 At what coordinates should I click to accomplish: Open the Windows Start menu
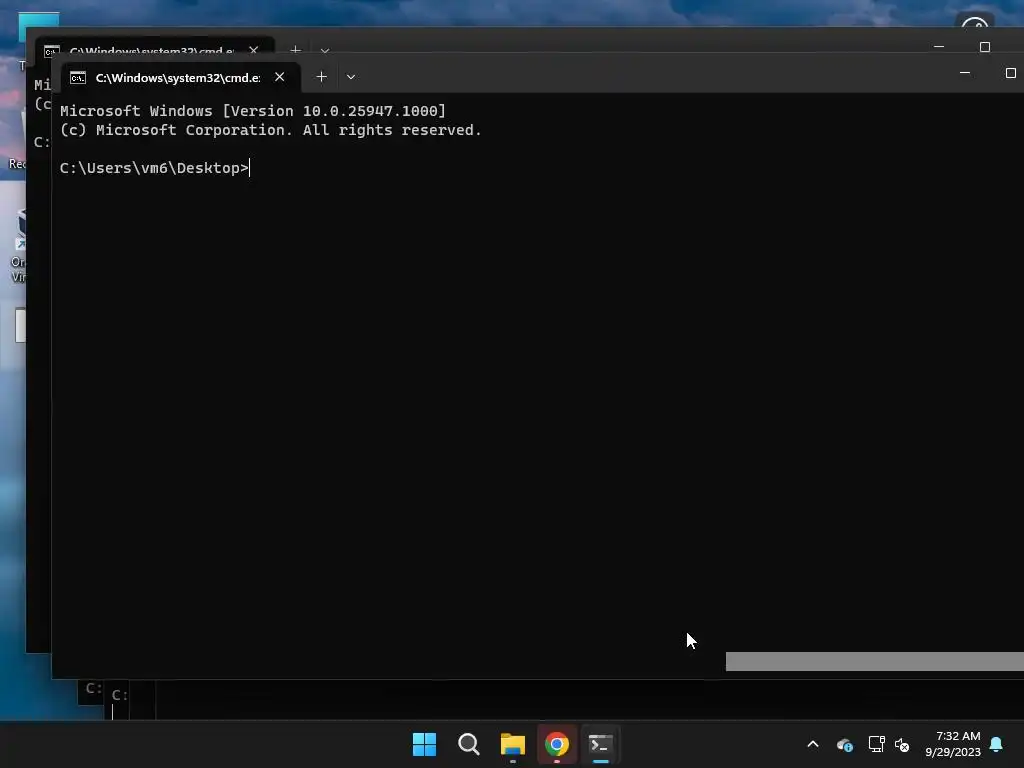tap(424, 744)
